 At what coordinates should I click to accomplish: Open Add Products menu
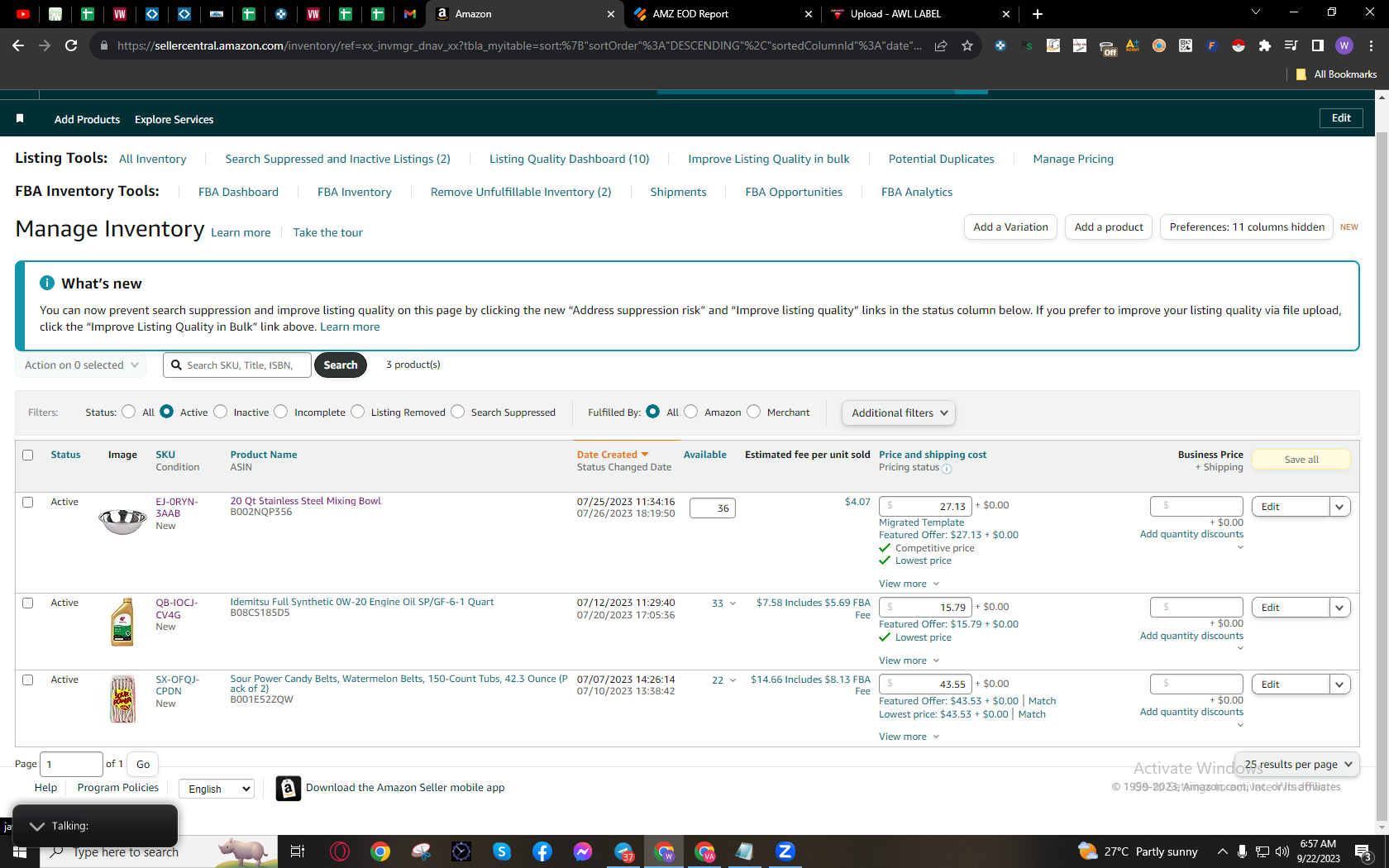[87, 120]
